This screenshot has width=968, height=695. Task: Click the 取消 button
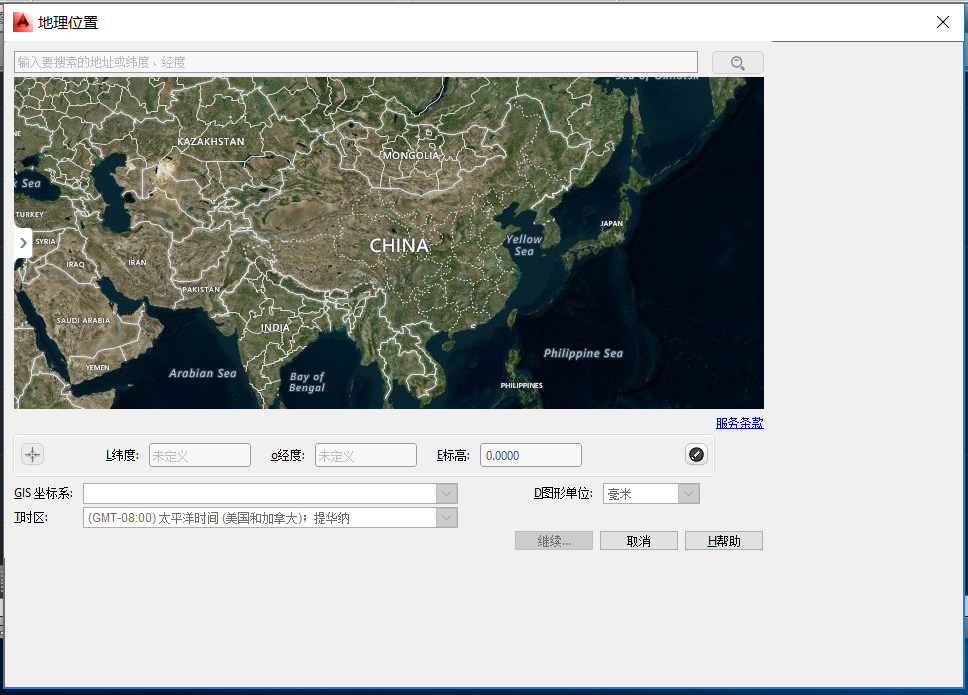[x=639, y=541]
